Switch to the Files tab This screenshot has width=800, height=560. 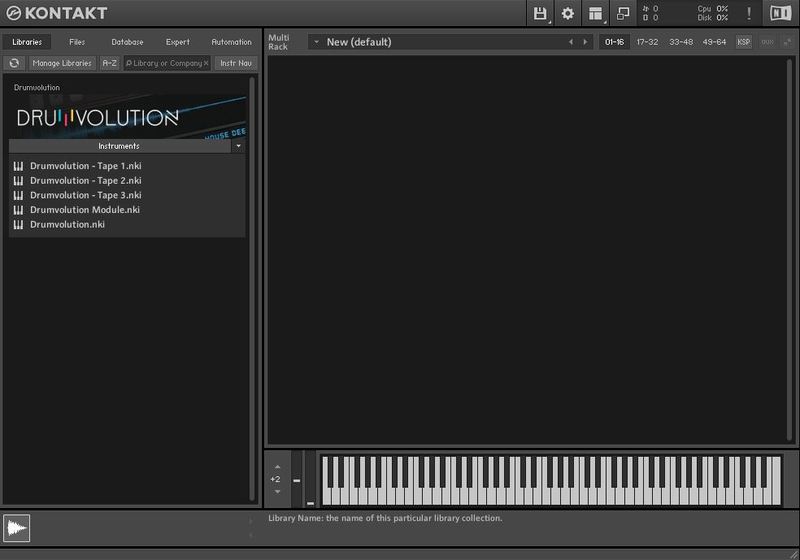tap(77, 42)
